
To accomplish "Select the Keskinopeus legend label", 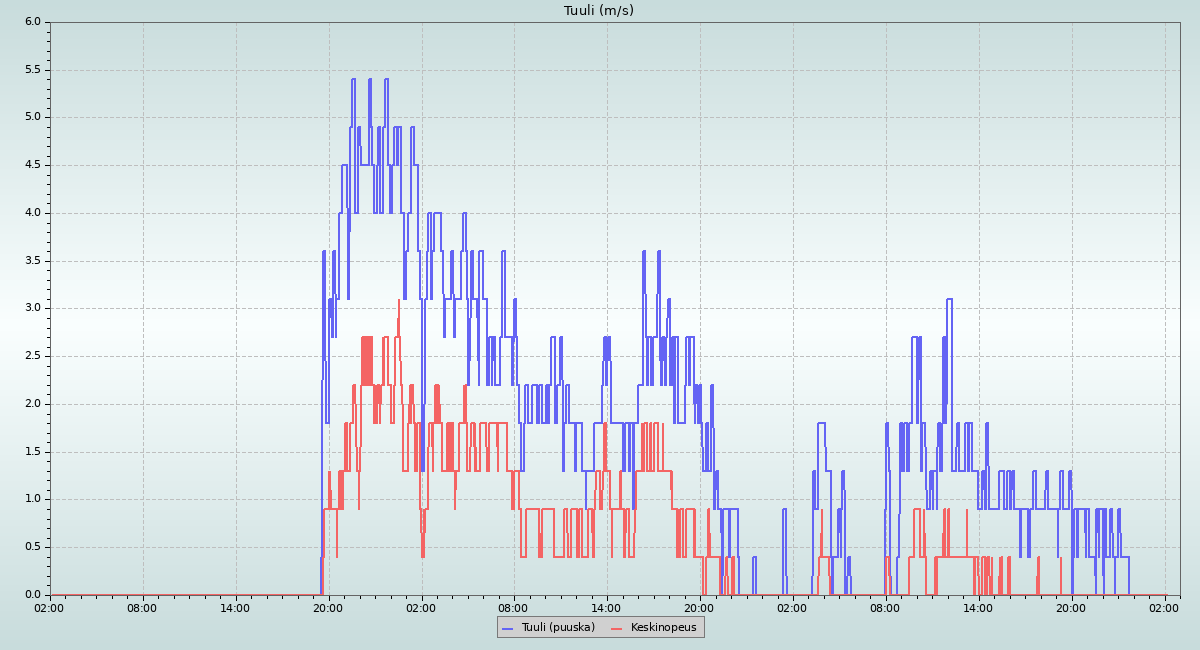I will (x=663, y=627).
